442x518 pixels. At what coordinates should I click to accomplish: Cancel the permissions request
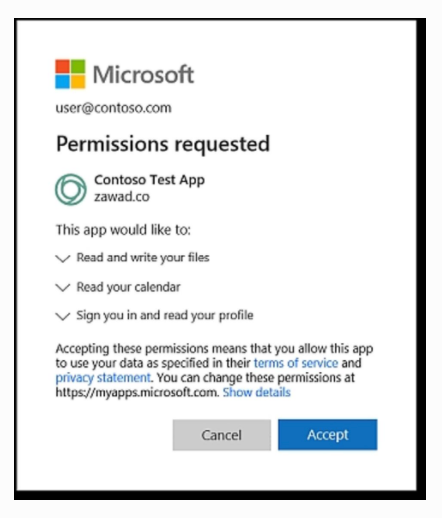pos(222,435)
